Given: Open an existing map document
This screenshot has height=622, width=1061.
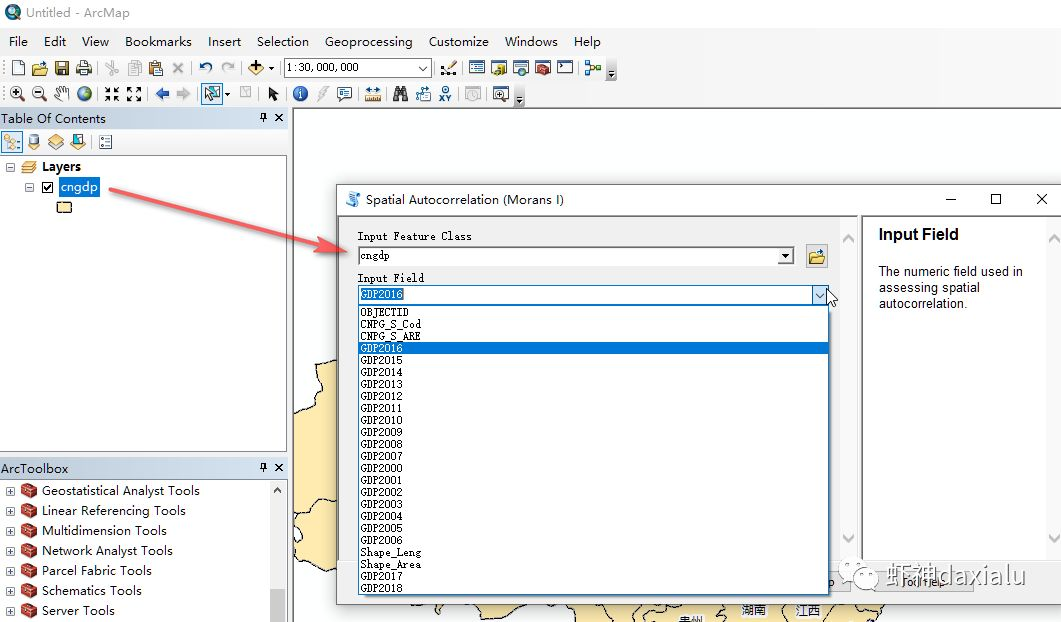Looking at the screenshot, I should tap(40, 68).
